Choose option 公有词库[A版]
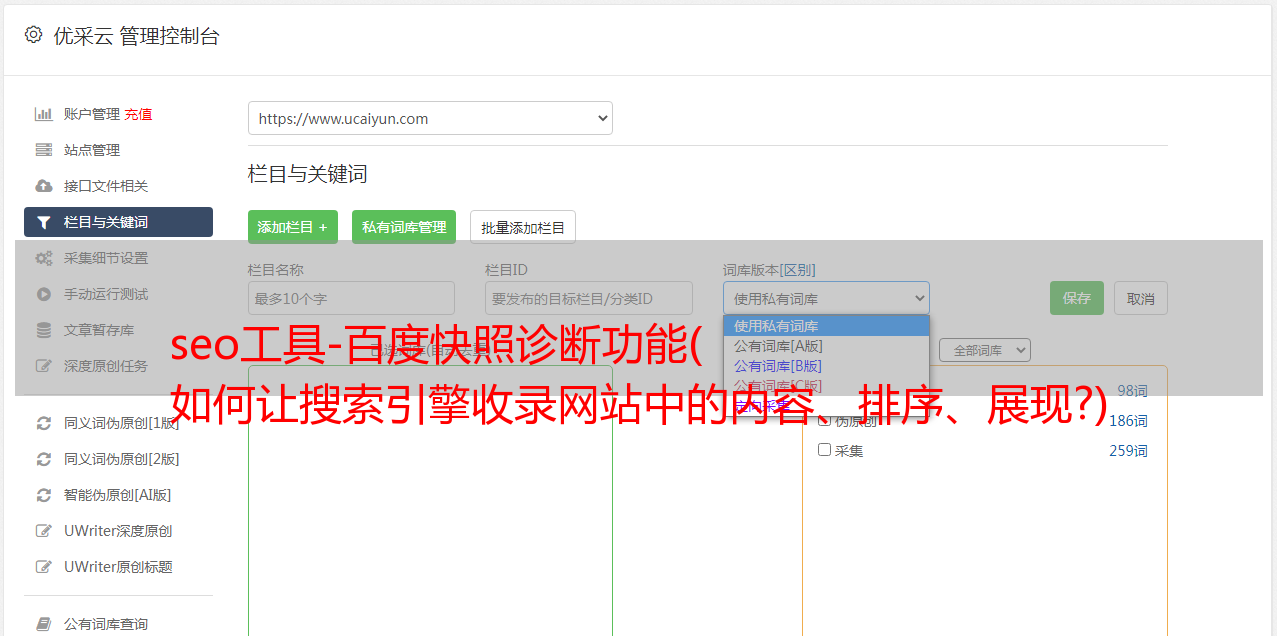 [826, 346]
